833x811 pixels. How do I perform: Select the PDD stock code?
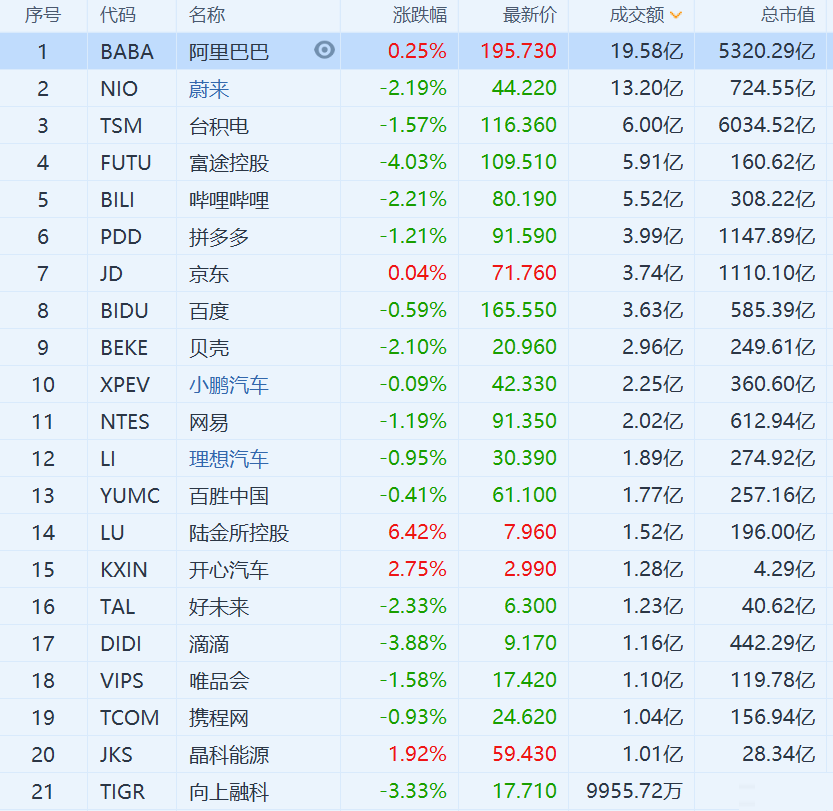pyautogui.click(x=121, y=237)
